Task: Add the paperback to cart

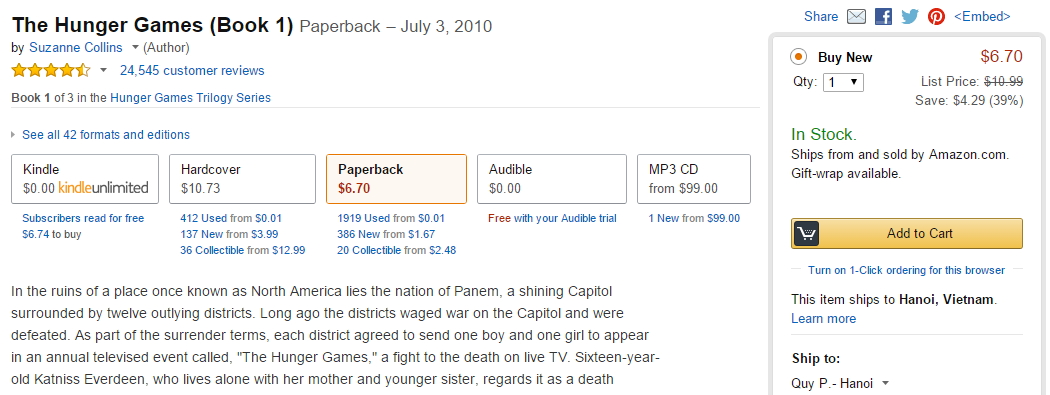Action: 907,234
